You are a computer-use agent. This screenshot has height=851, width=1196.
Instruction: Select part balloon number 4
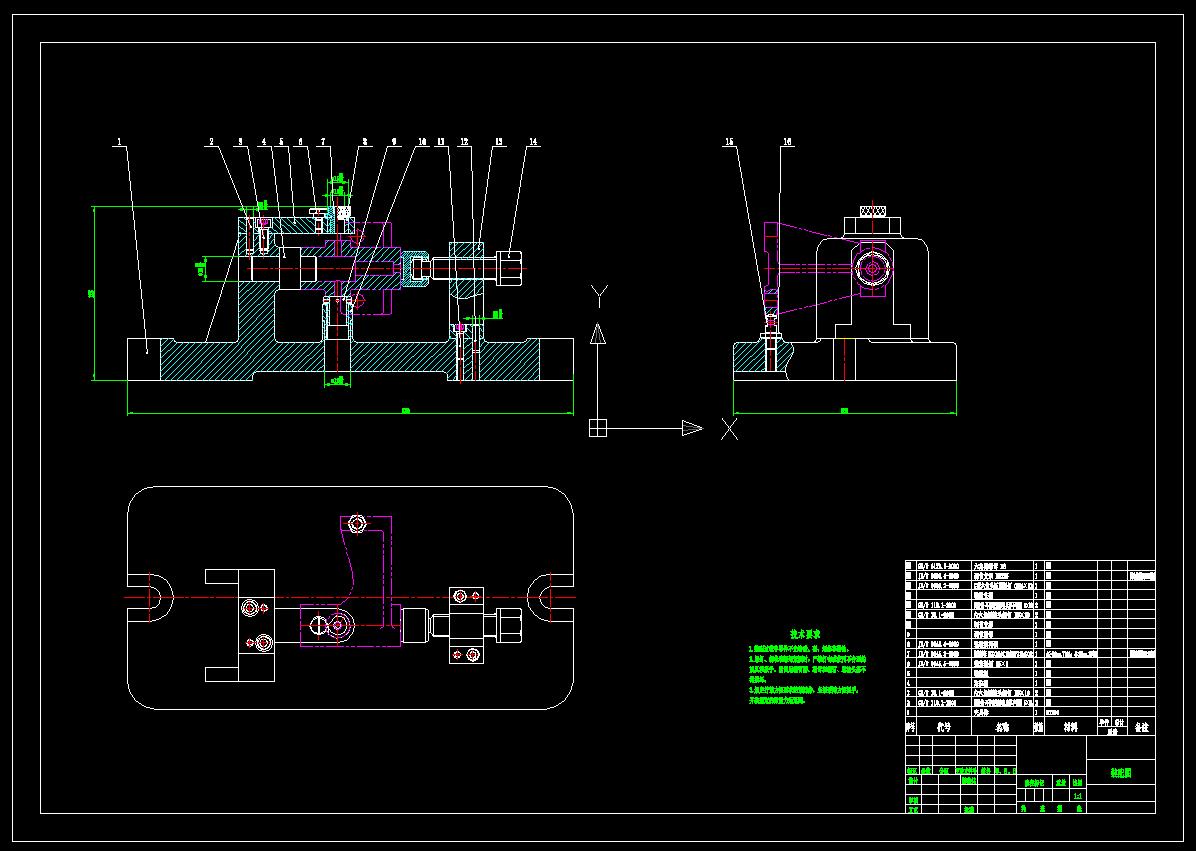tap(264, 142)
